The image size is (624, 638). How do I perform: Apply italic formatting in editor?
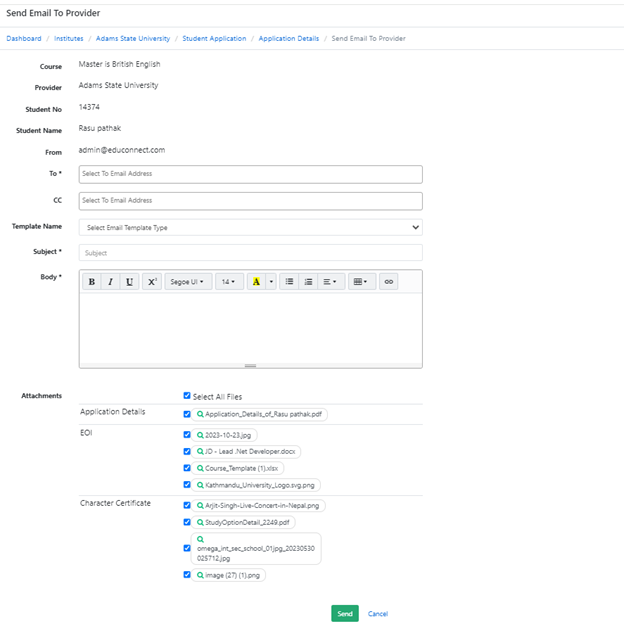[111, 282]
